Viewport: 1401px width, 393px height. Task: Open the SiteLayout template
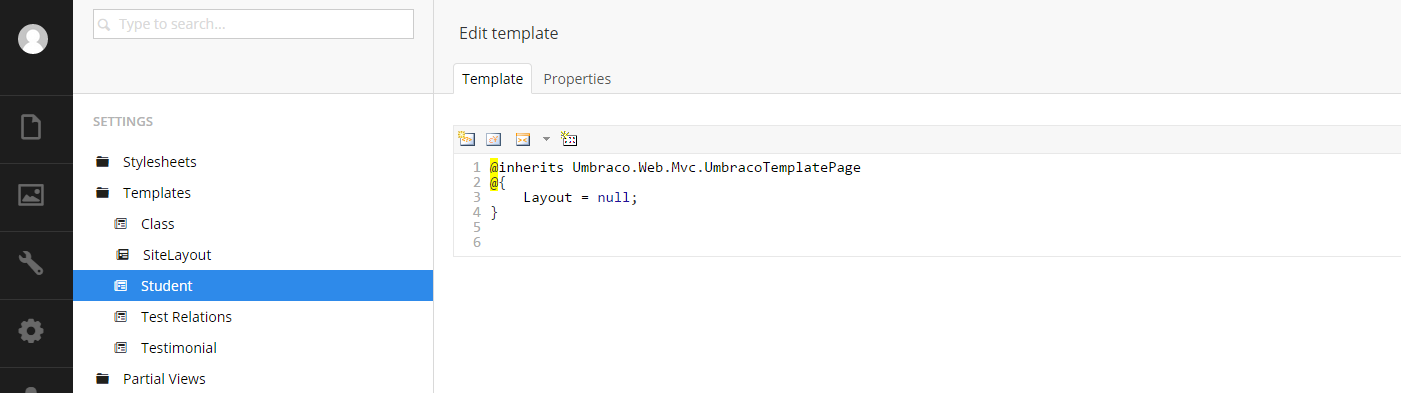click(x=177, y=255)
